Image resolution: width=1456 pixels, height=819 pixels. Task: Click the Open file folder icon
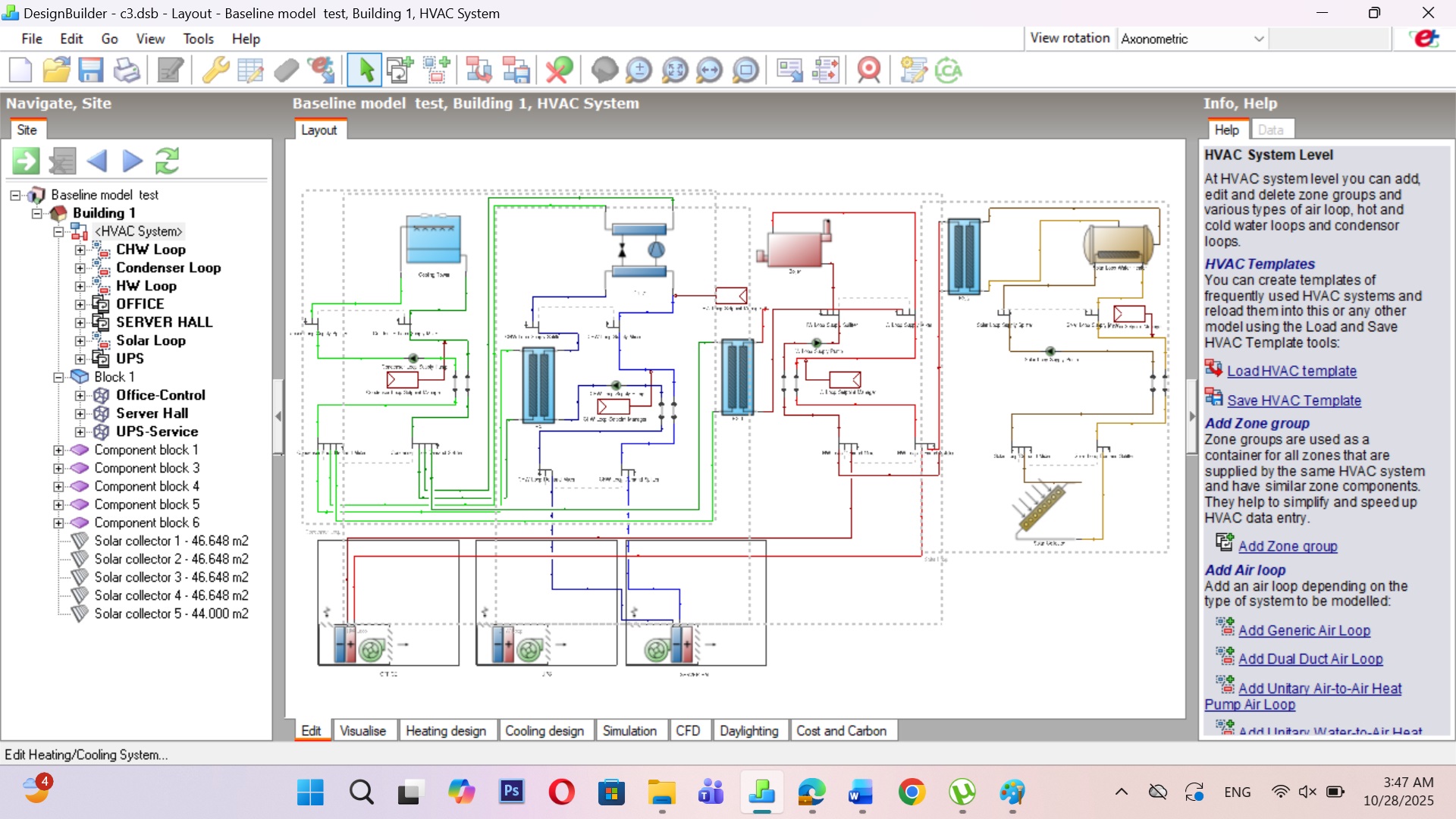click(x=56, y=71)
